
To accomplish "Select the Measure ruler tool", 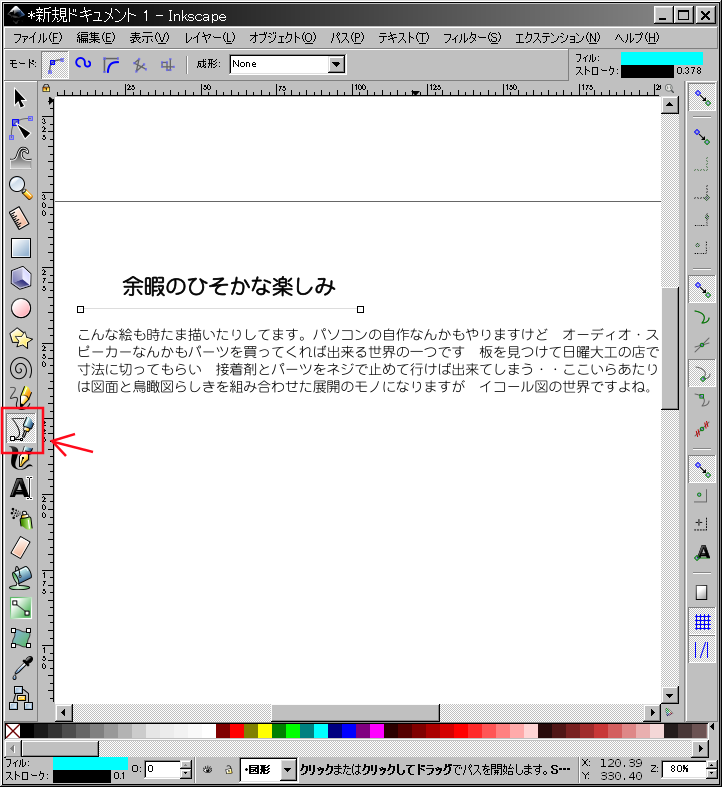I will [21, 218].
